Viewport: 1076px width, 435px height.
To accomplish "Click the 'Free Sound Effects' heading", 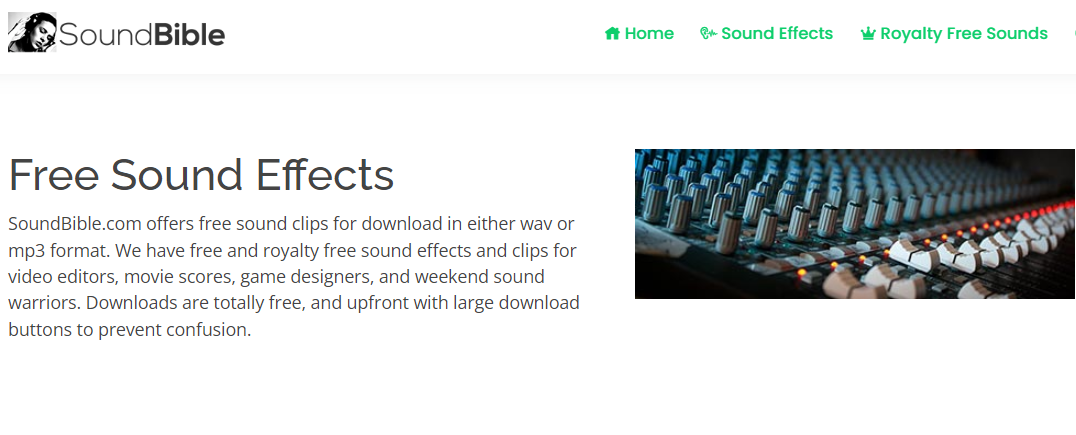I will pos(201,175).
